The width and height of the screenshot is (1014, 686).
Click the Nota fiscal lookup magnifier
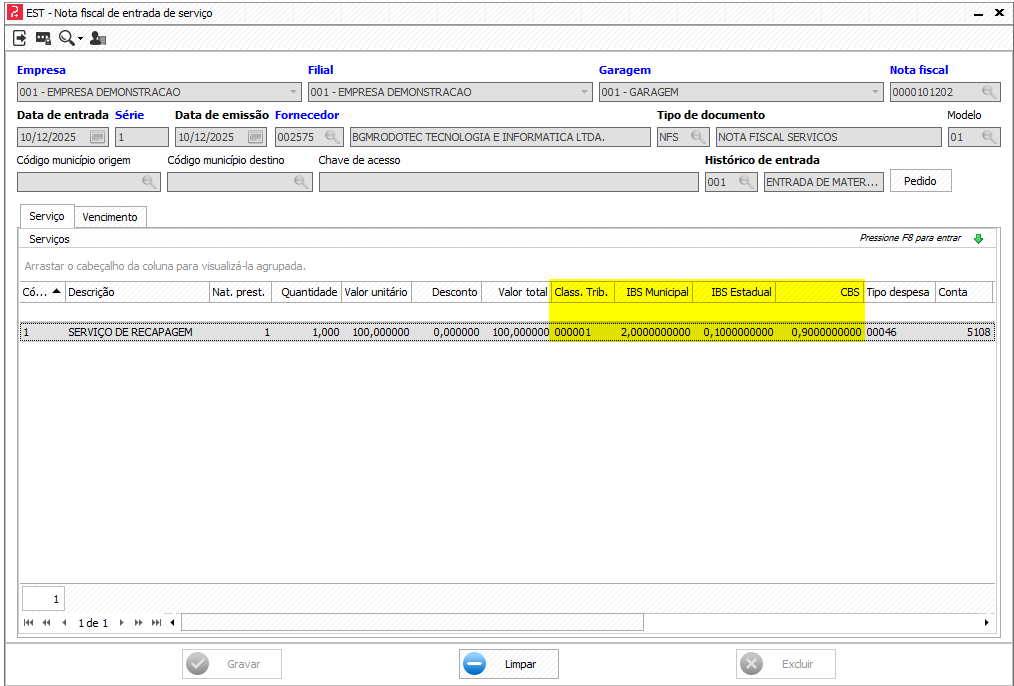989,92
